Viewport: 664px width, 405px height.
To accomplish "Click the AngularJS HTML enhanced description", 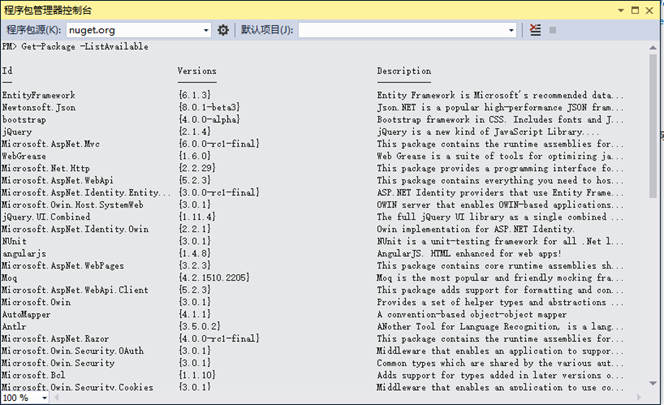I will pyautogui.click(x=469, y=254).
